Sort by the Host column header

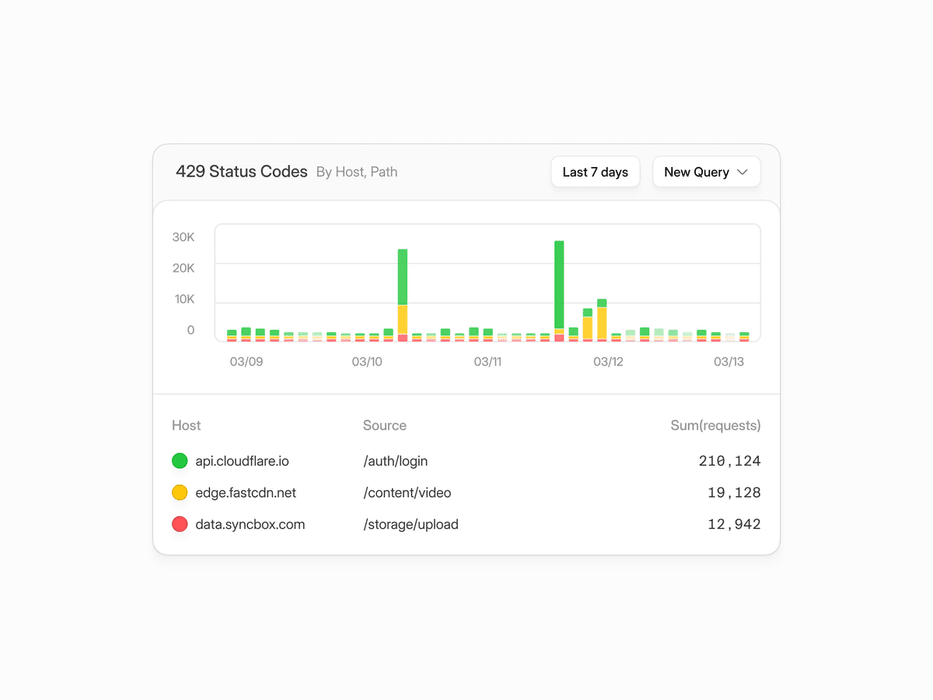pyautogui.click(x=186, y=426)
